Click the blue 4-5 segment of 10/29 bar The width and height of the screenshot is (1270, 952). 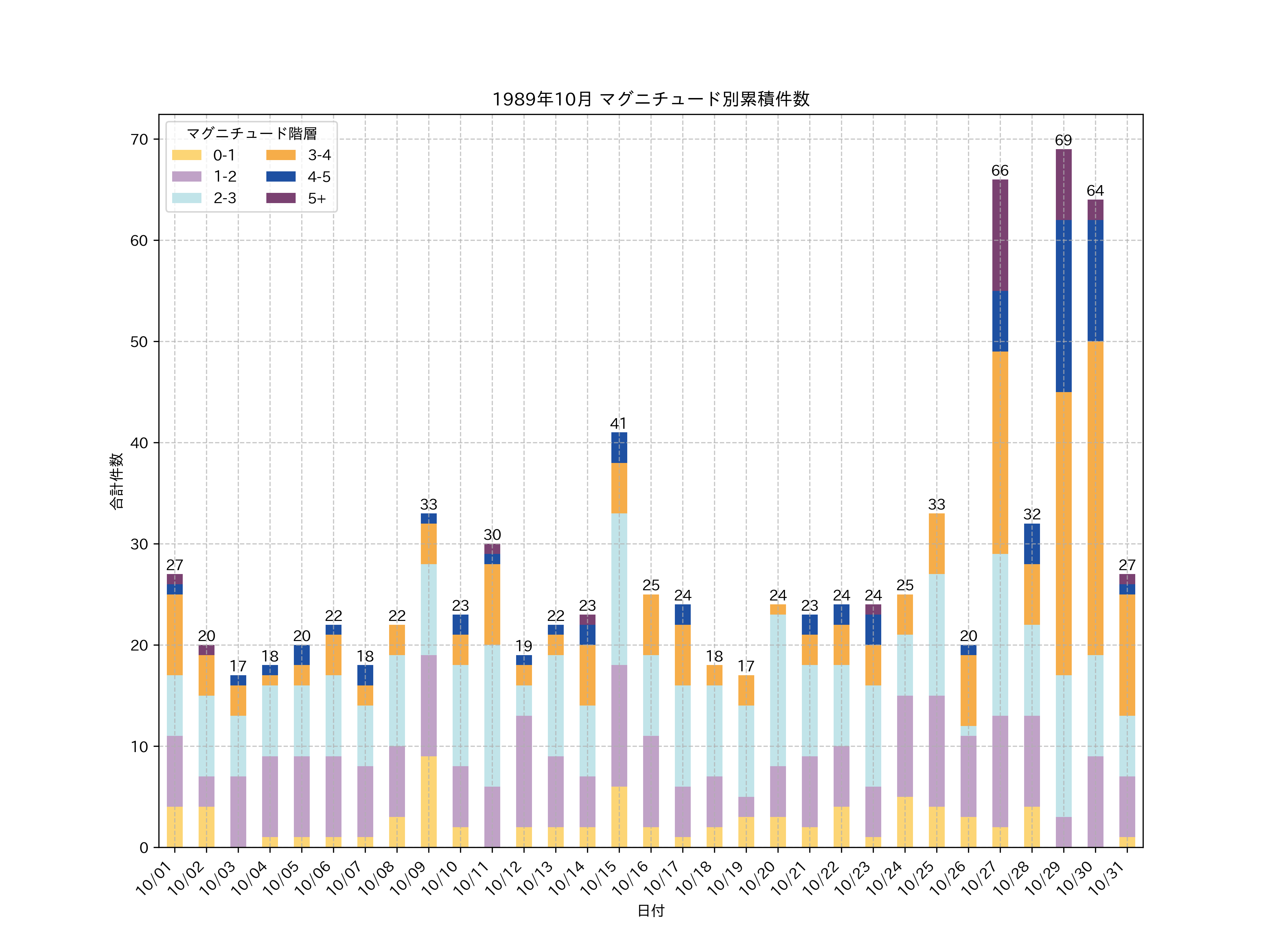coord(1063,306)
